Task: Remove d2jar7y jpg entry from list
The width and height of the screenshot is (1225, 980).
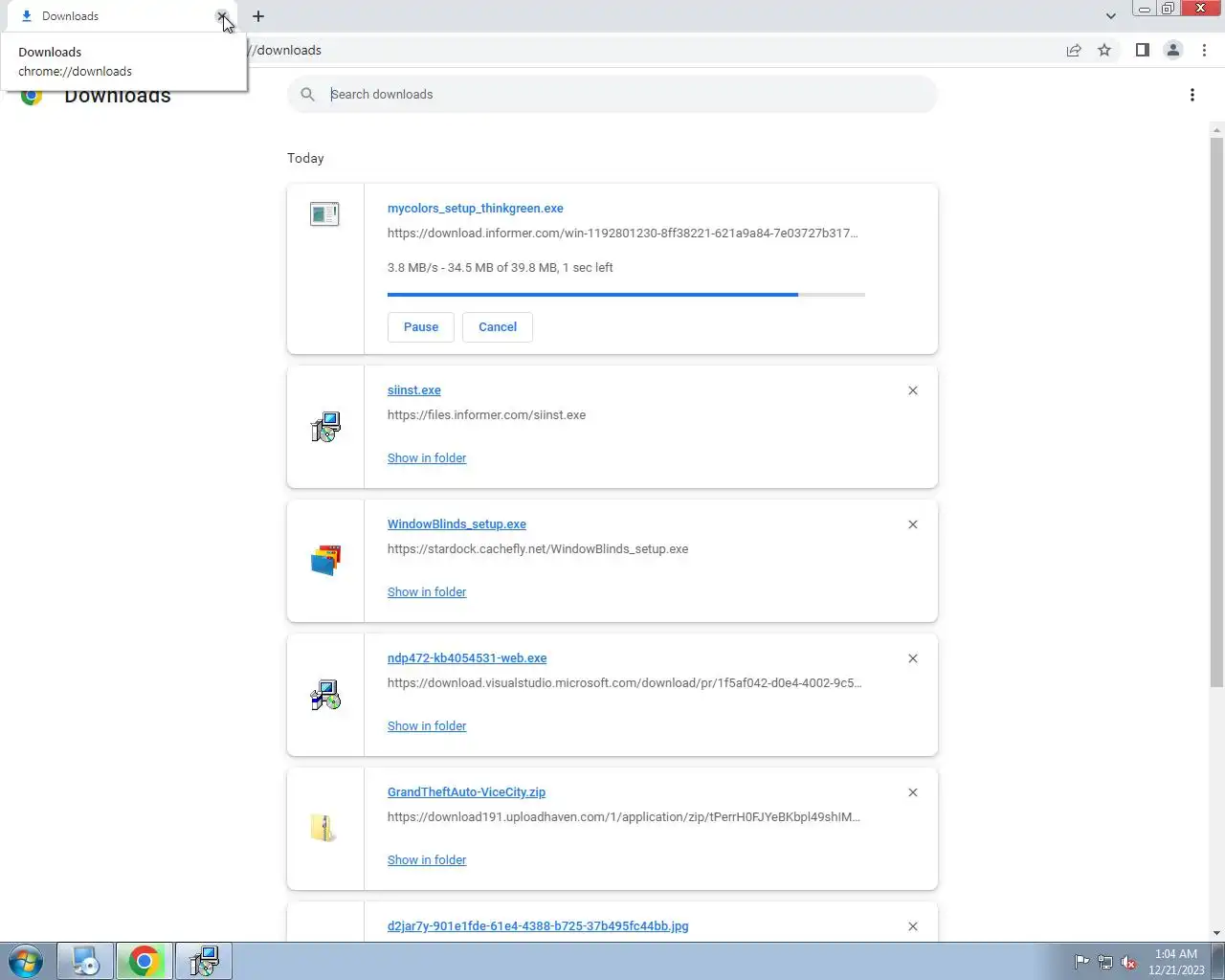Action: click(x=913, y=926)
